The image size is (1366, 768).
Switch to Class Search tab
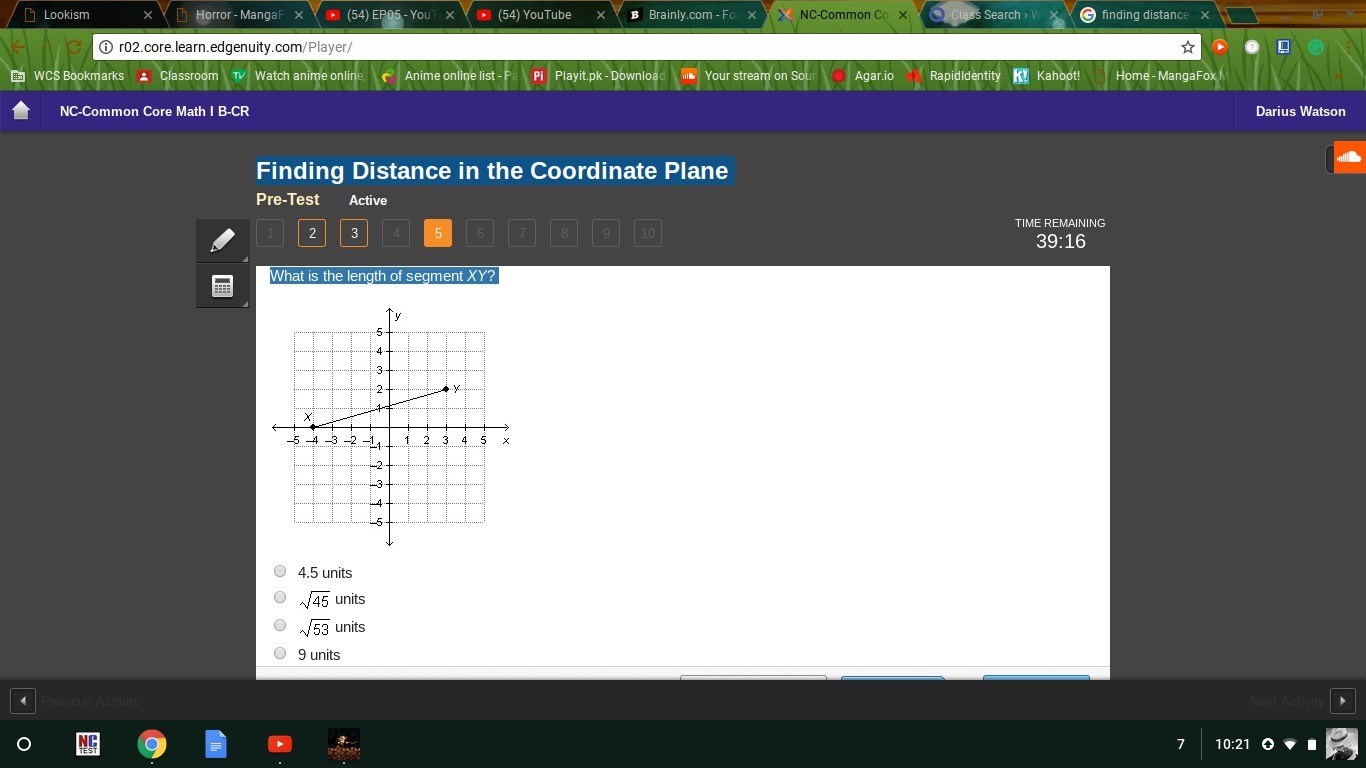tap(993, 15)
